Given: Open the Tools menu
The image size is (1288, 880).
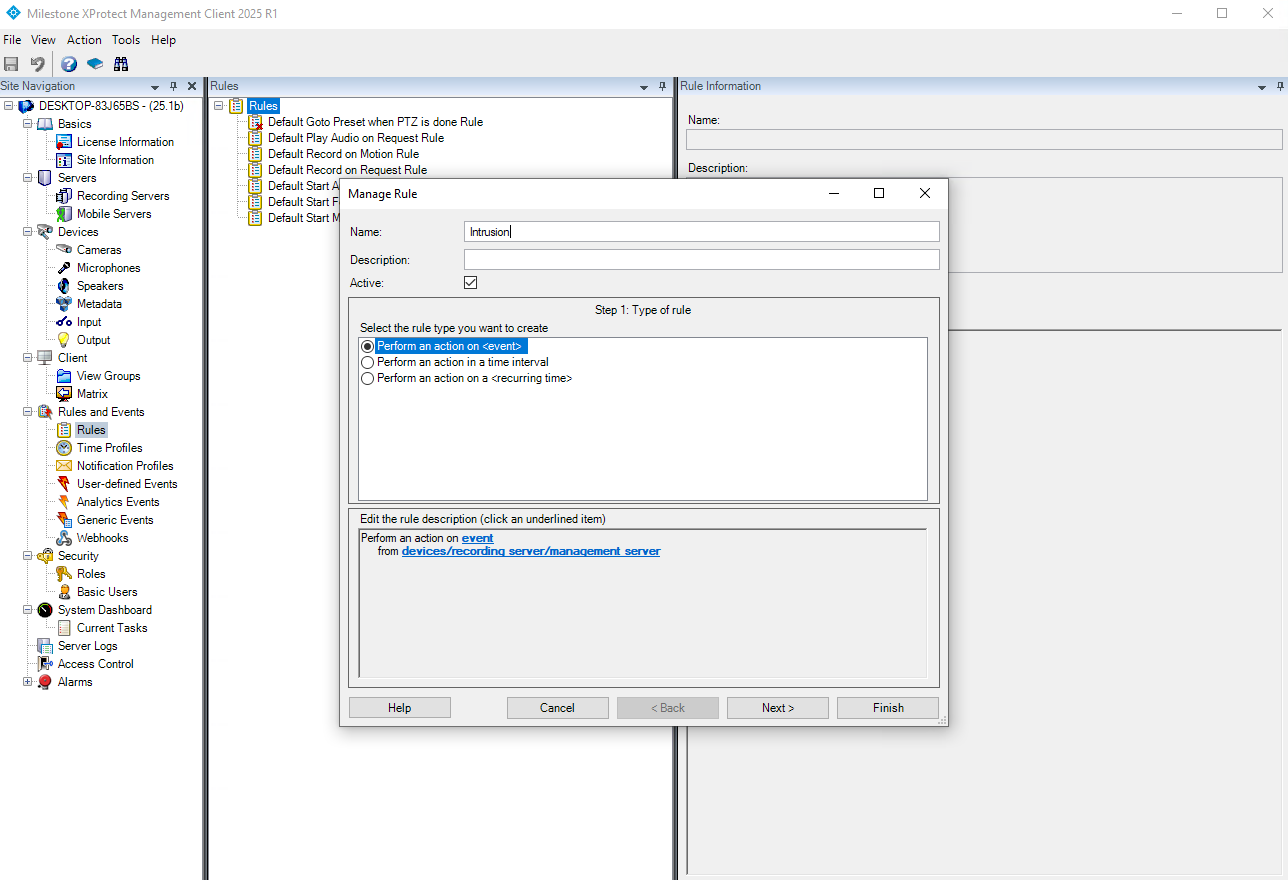Looking at the screenshot, I should click(x=126, y=40).
